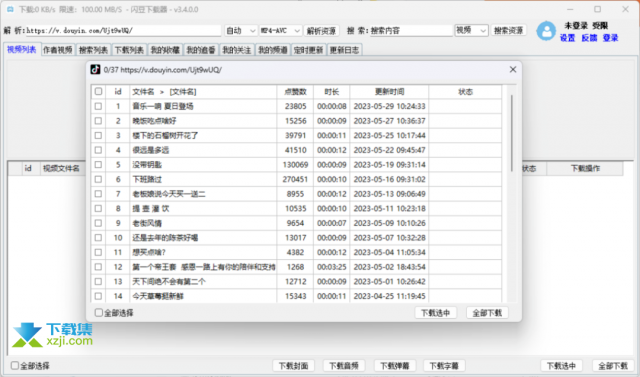Click the like count 270451

tap(295, 179)
